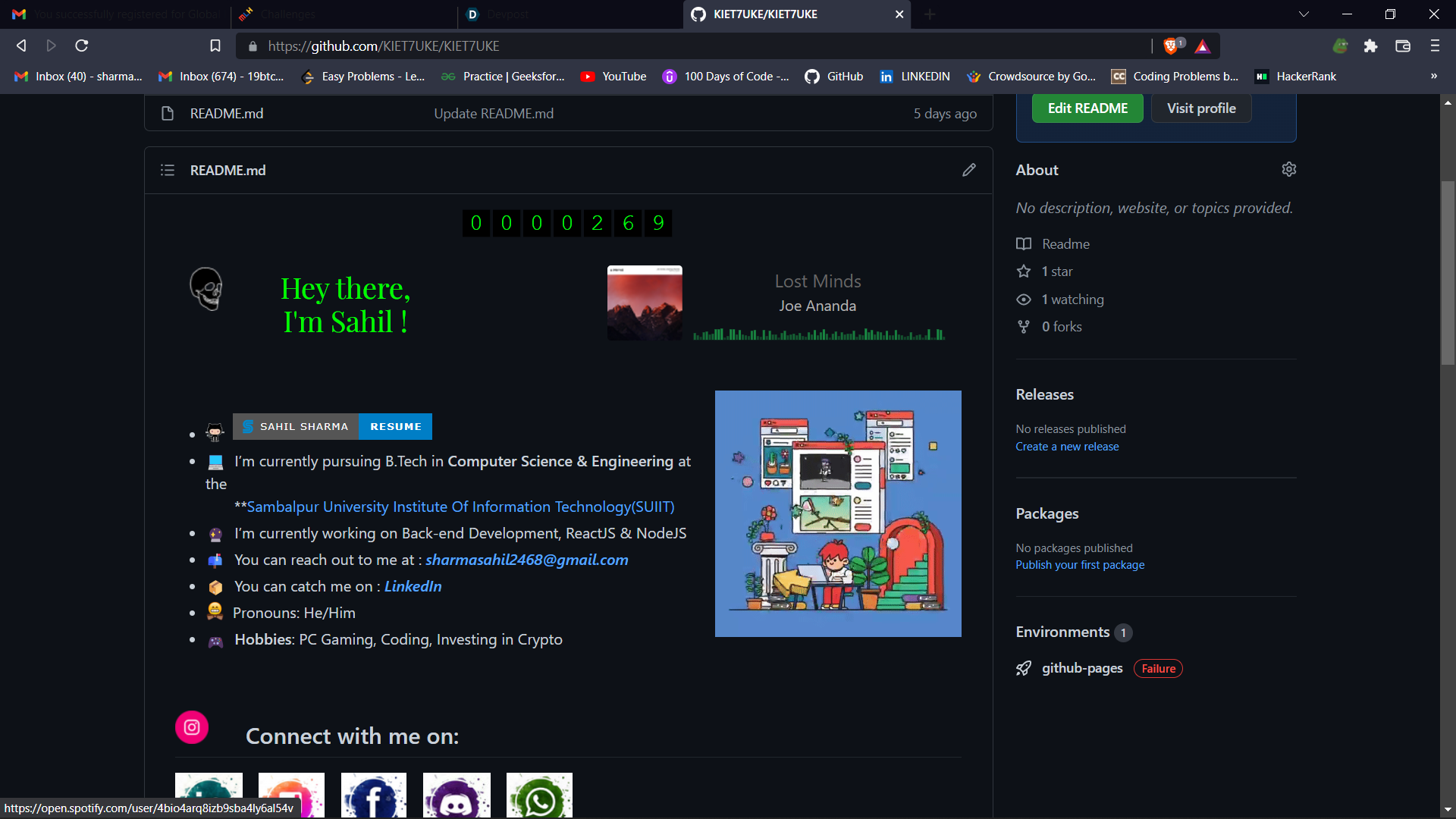
Task: Expand the hidden bookmarks chevron
Action: pyautogui.click(x=1433, y=76)
